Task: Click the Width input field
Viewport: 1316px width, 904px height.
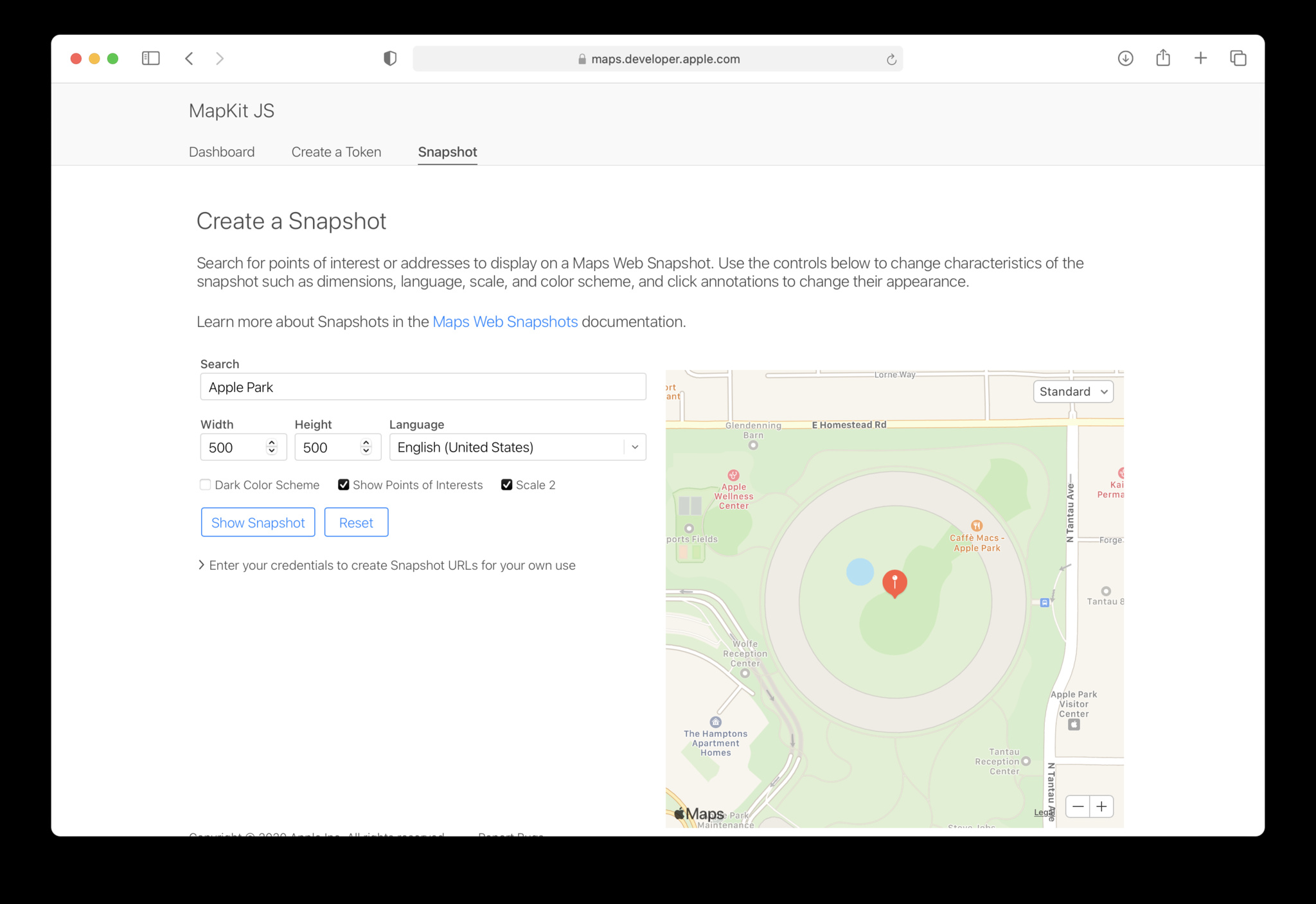Action: [x=244, y=447]
